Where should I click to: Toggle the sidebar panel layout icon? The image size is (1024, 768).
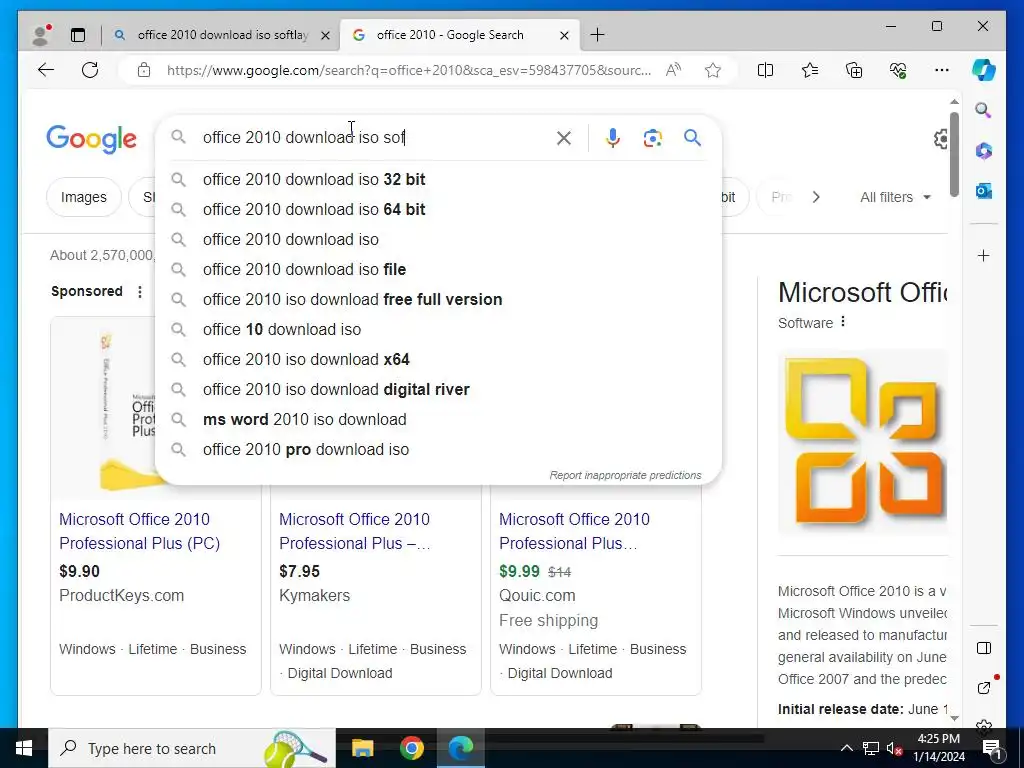coord(984,648)
